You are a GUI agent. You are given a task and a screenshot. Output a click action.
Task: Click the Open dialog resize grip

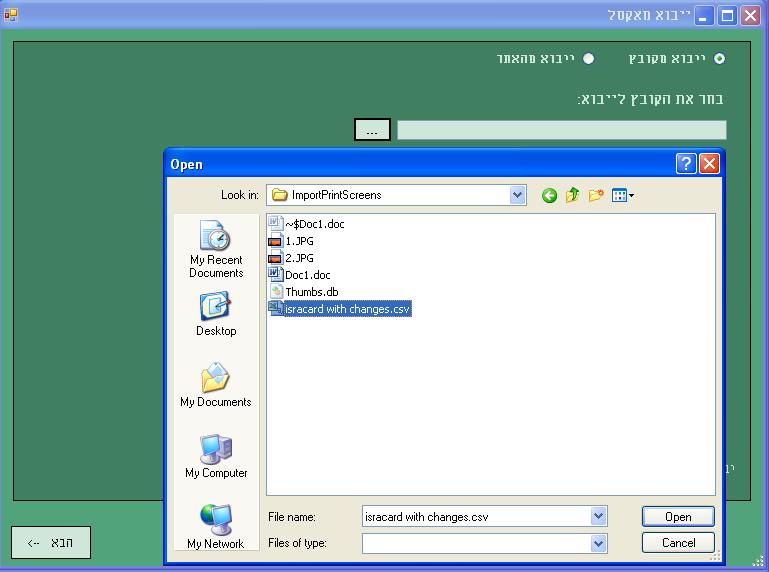click(x=715, y=555)
